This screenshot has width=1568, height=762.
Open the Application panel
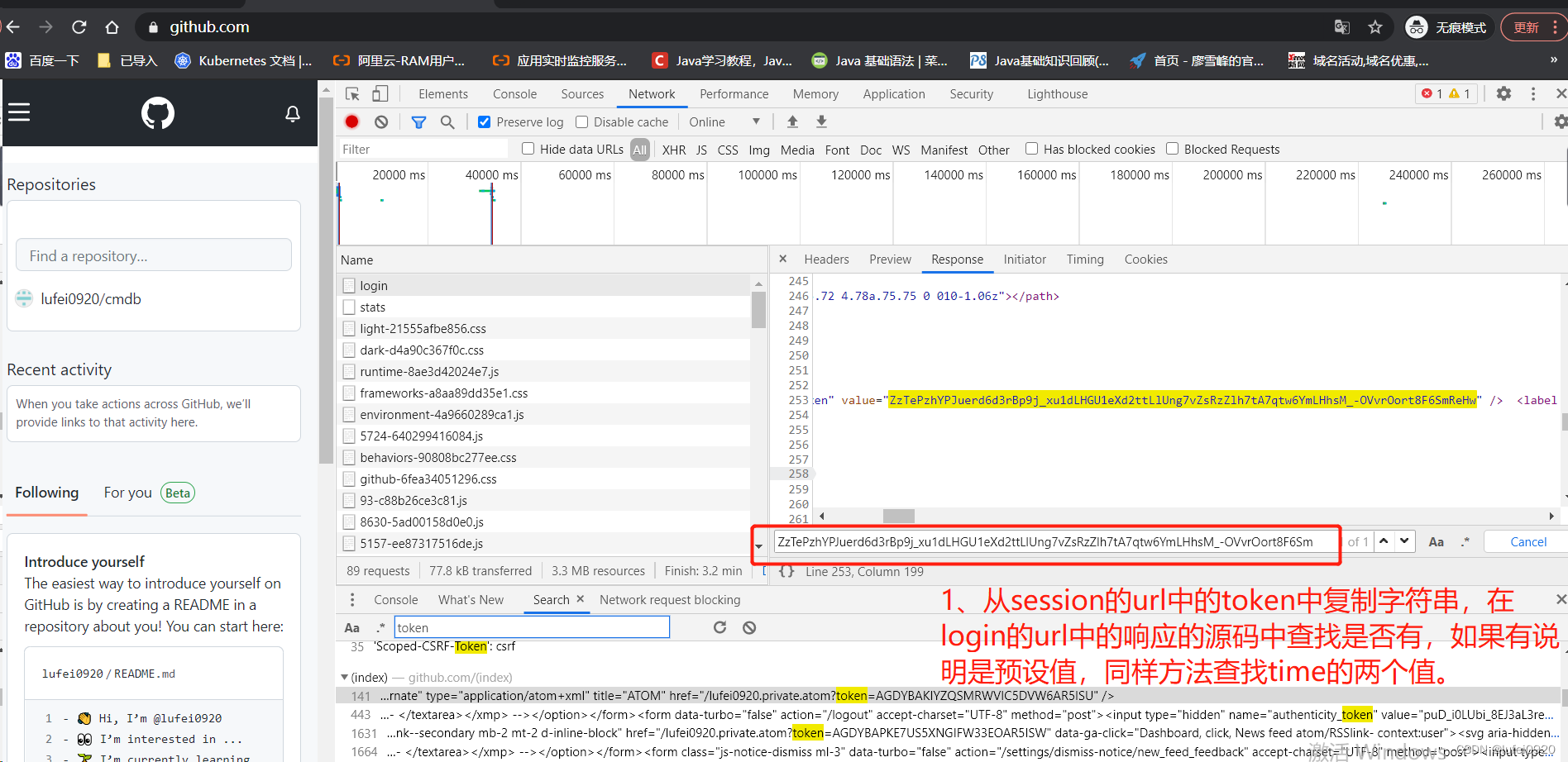pos(894,94)
